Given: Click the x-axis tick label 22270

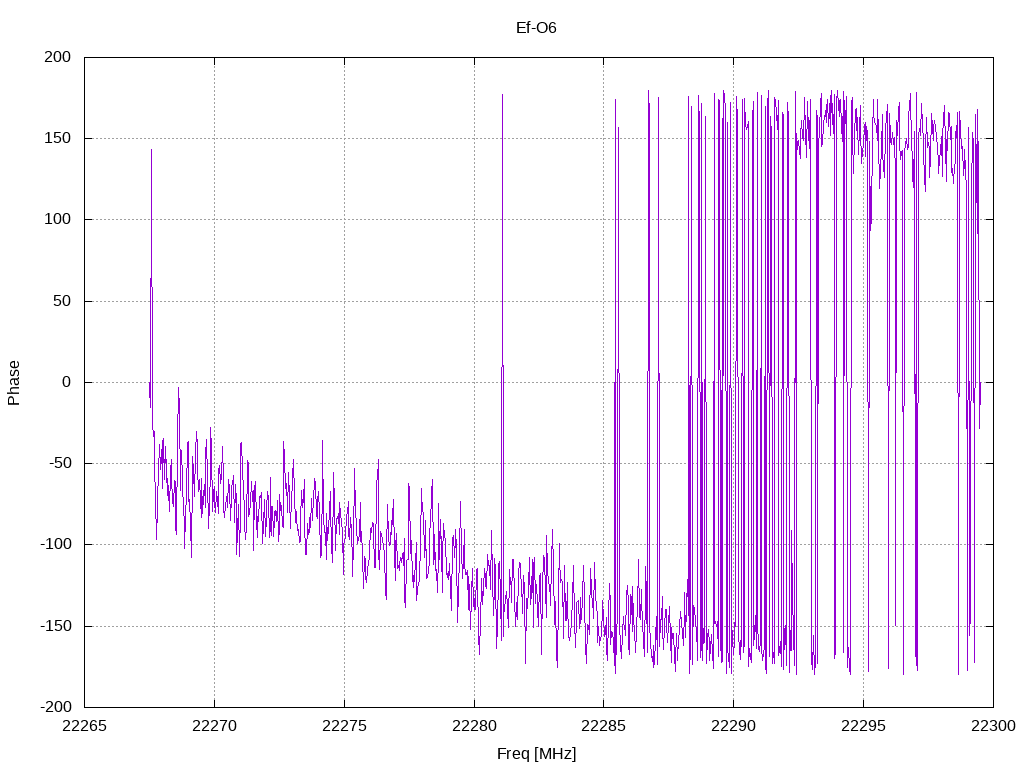Looking at the screenshot, I should [x=214, y=726].
